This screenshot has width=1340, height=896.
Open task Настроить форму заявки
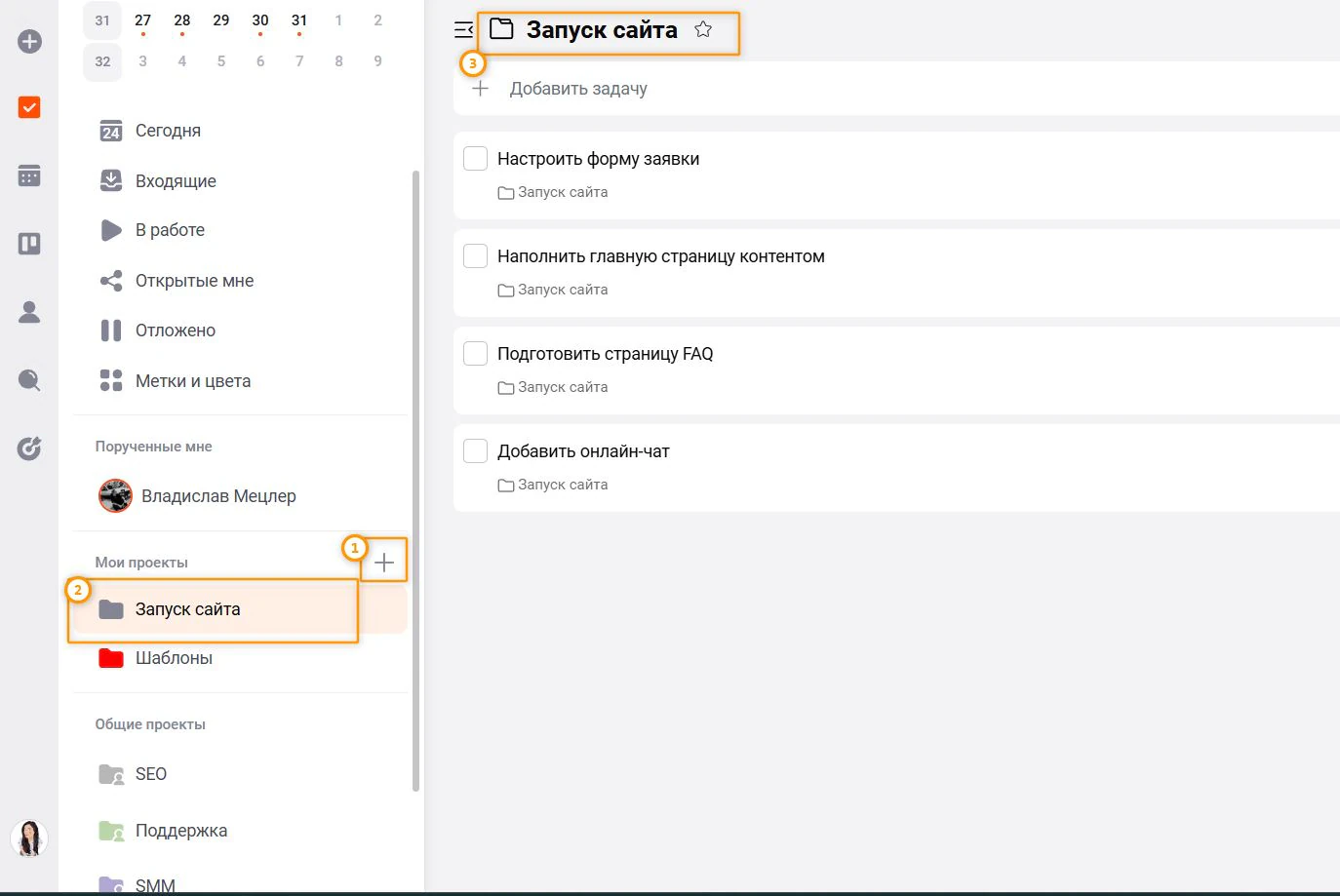point(598,159)
